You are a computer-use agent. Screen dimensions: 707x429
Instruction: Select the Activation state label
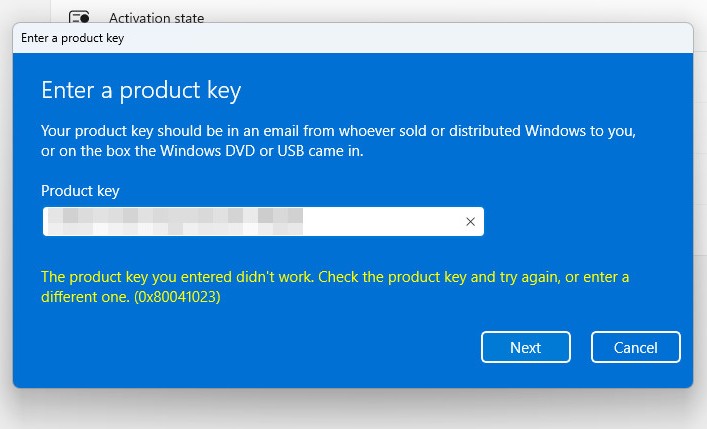[x=156, y=18]
